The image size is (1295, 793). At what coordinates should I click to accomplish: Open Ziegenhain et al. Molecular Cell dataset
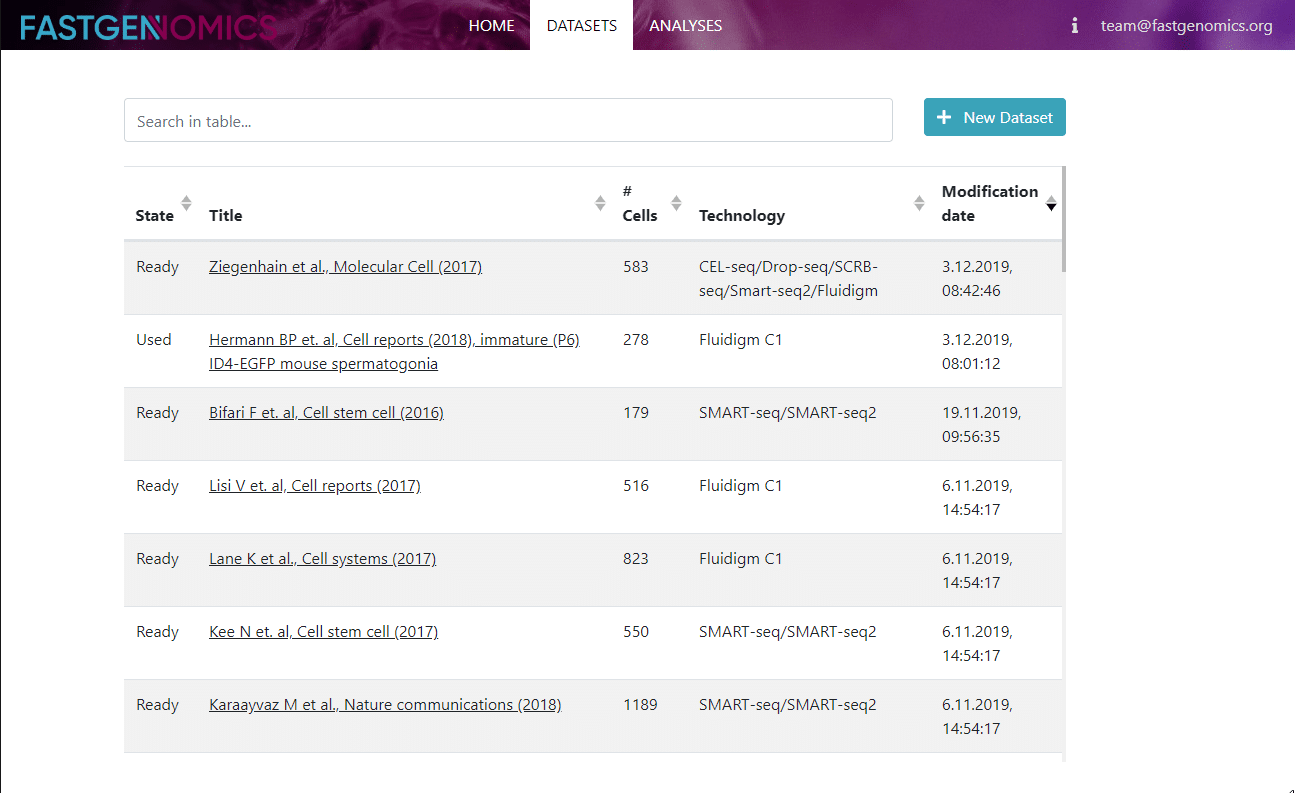click(x=345, y=267)
